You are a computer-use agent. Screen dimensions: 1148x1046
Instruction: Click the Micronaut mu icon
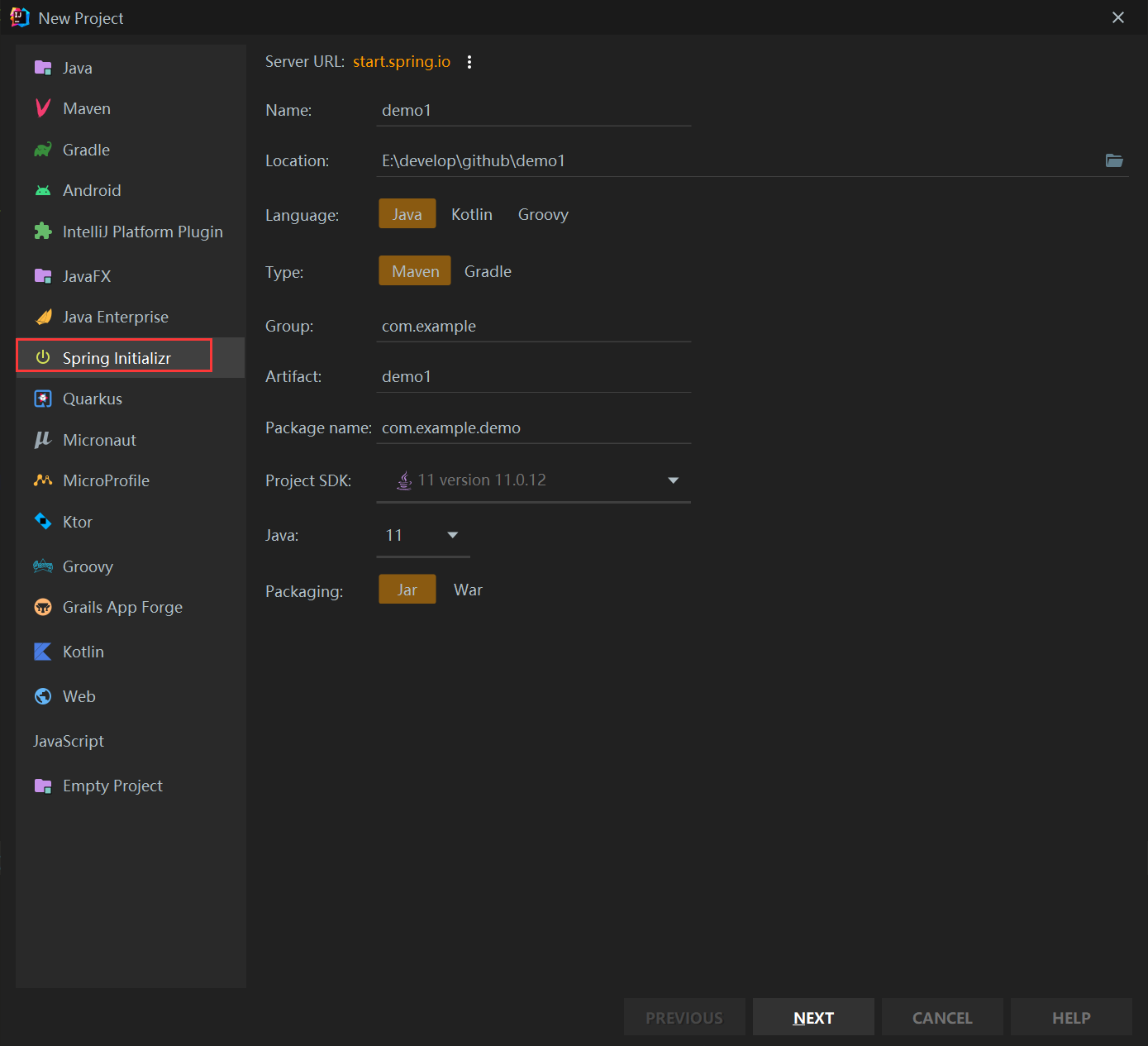tap(43, 440)
